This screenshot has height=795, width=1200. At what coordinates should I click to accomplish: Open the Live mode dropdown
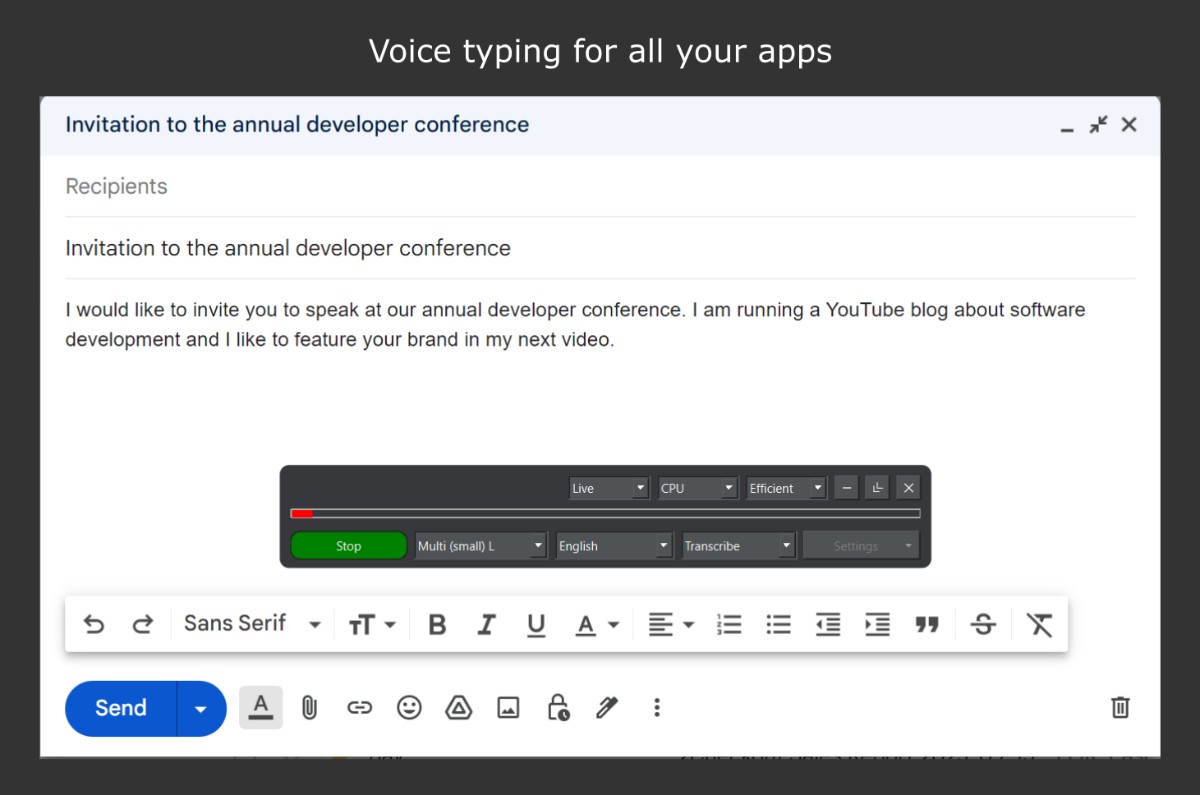610,488
